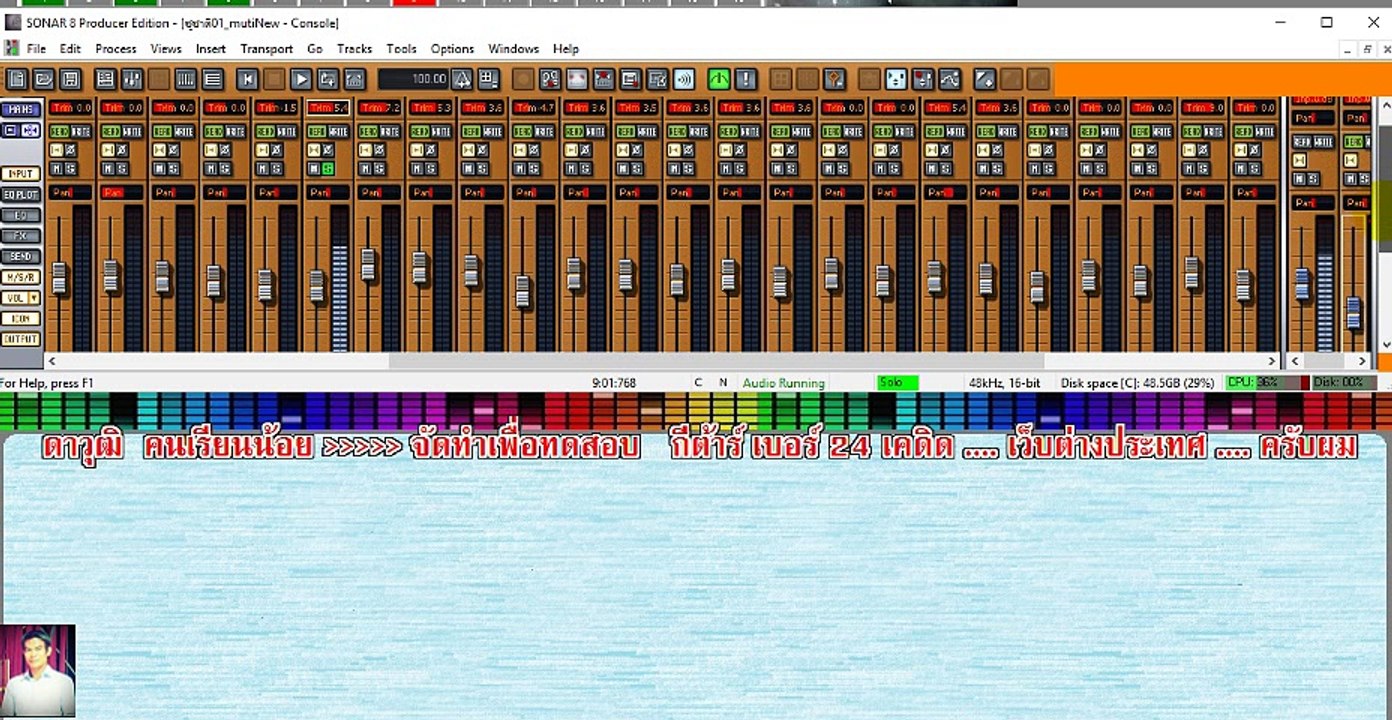The height and width of the screenshot is (720, 1392).
Task: Click the green icon next to the exclamation button
Action: [719, 79]
